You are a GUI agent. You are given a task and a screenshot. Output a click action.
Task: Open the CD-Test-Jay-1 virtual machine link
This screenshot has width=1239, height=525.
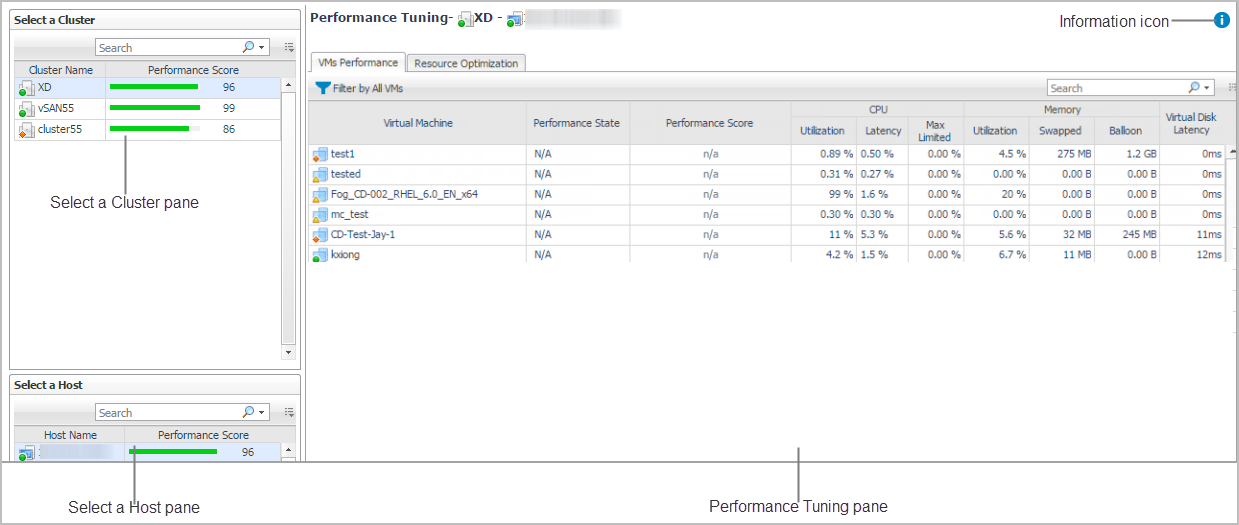tap(363, 234)
